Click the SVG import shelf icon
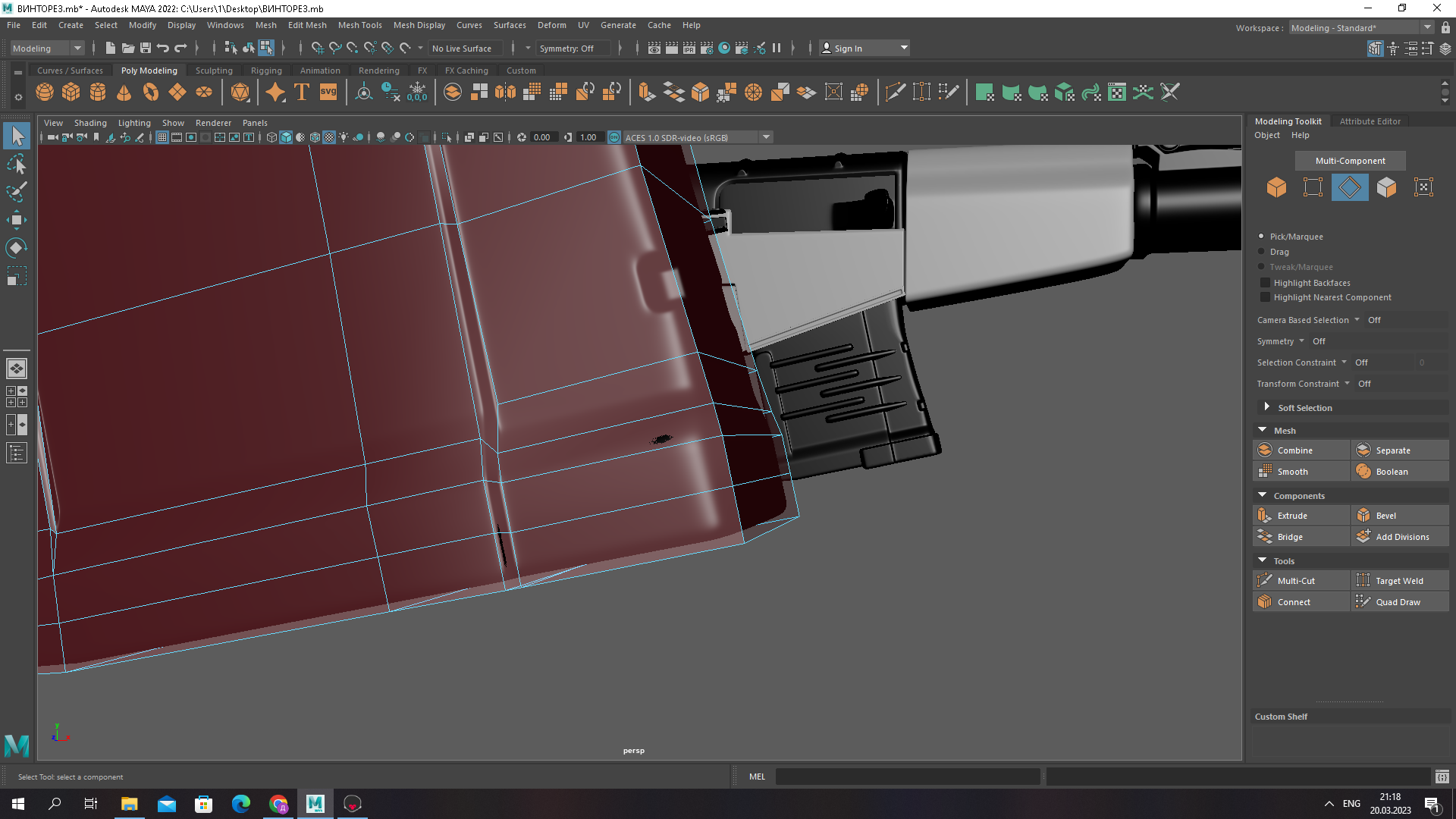The width and height of the screenshot is (1456, 819). click(328, 93)
